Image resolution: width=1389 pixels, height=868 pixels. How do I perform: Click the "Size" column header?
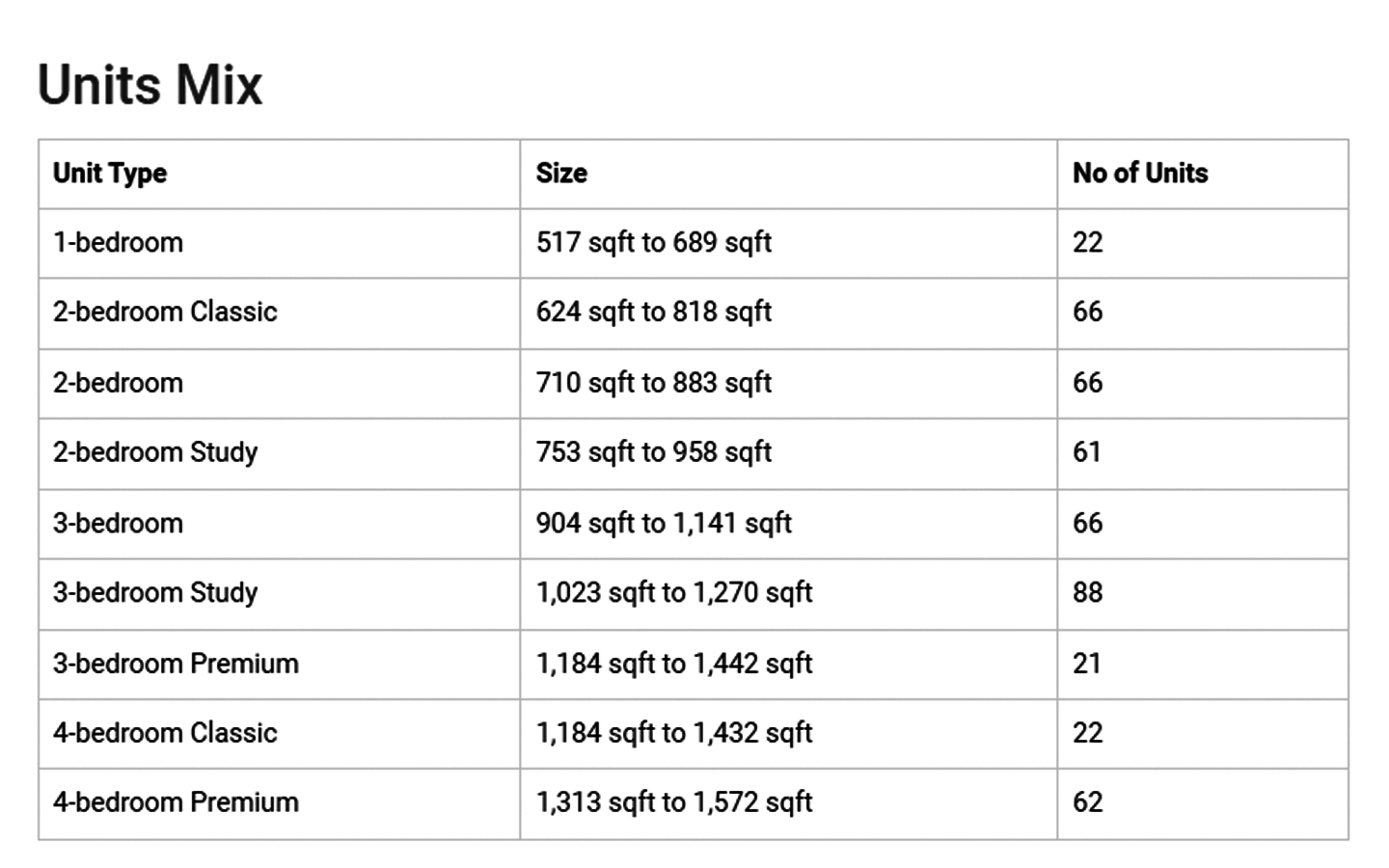point(561,174)
